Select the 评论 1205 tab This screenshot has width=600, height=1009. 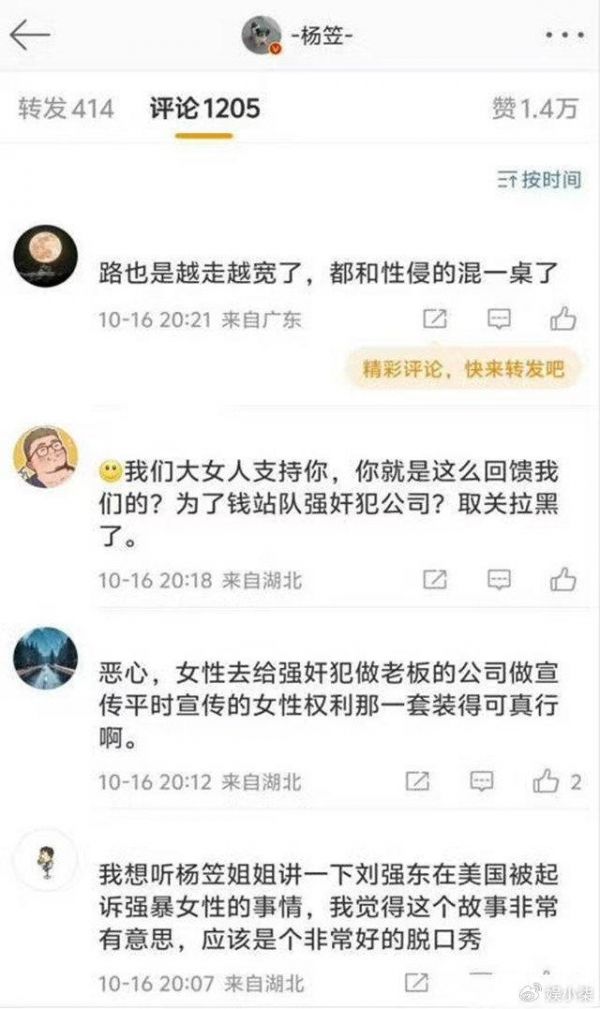pyautogui.click(x=205, y=108)
